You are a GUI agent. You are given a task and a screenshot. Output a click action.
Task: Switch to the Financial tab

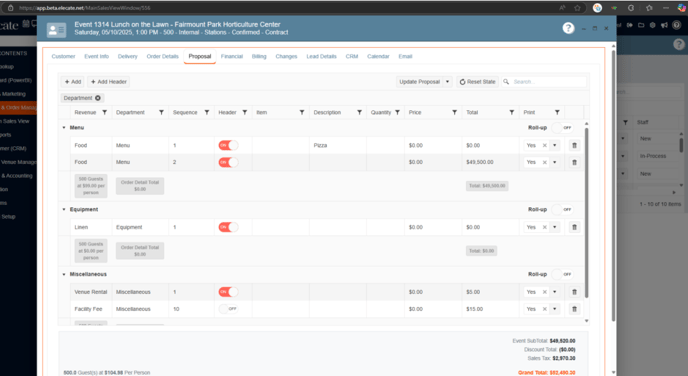tap(232, 56)
